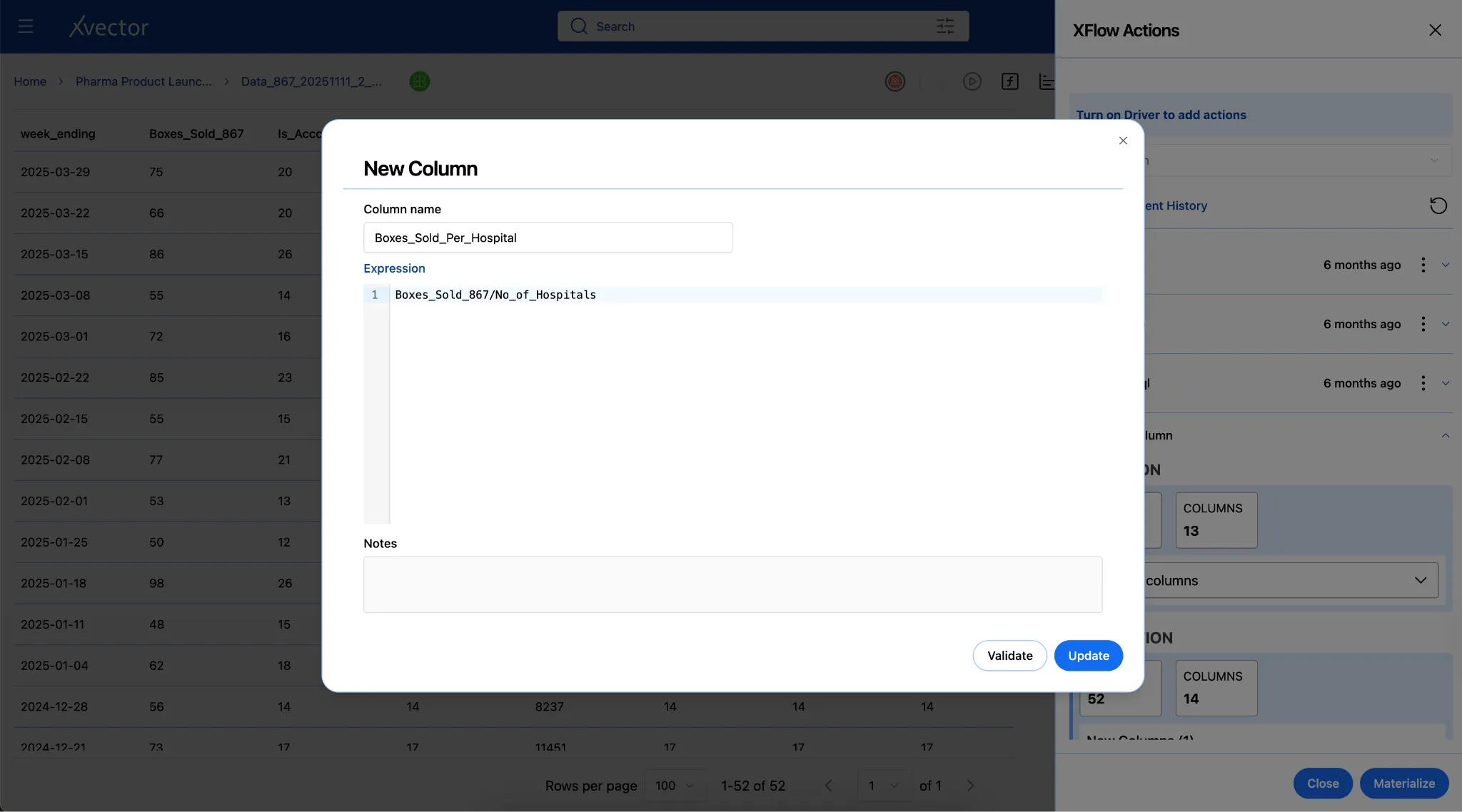Open the page number dropdown
Viewport: 1462px width, 812px height.
click(884, 786)
